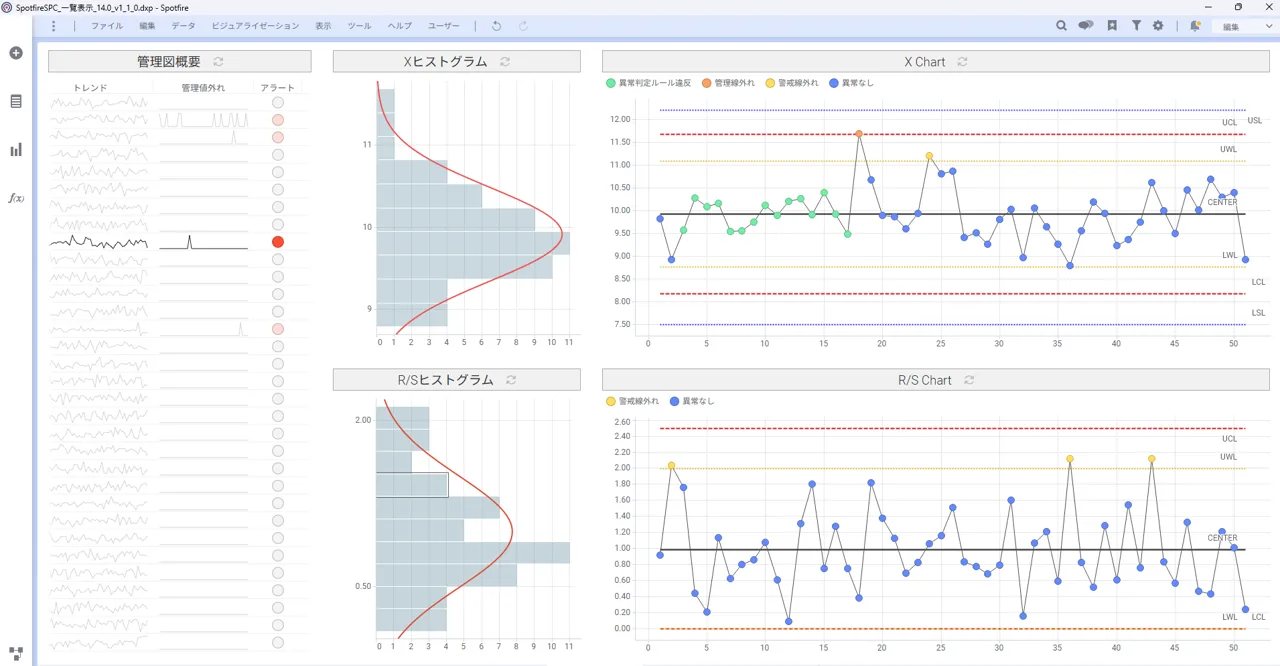1280x666 pixels.
Task: Refresh the 管理図概要 panel
Action: pyautogui.click(x=218, y=62)
